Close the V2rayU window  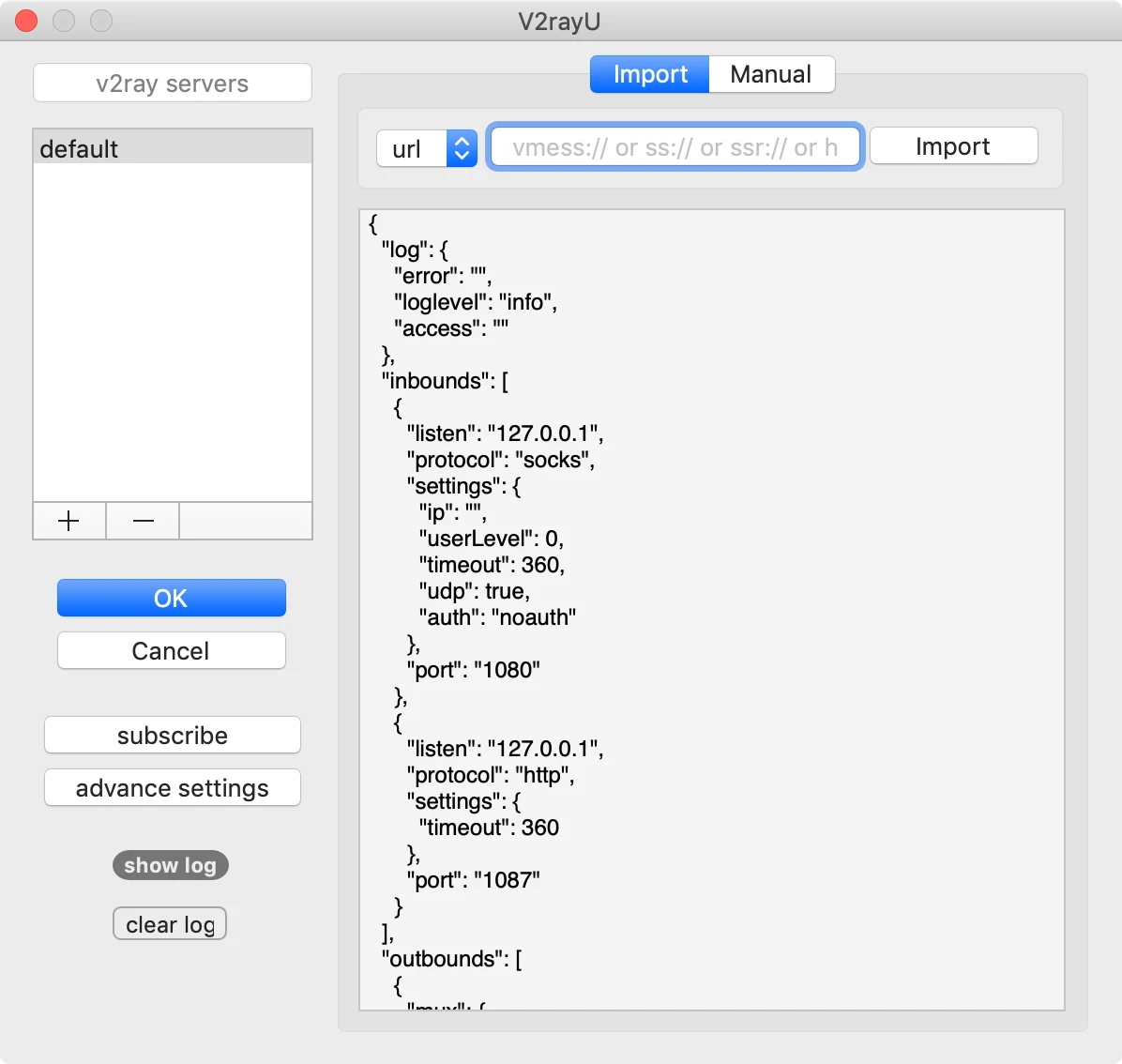[26, 21]
